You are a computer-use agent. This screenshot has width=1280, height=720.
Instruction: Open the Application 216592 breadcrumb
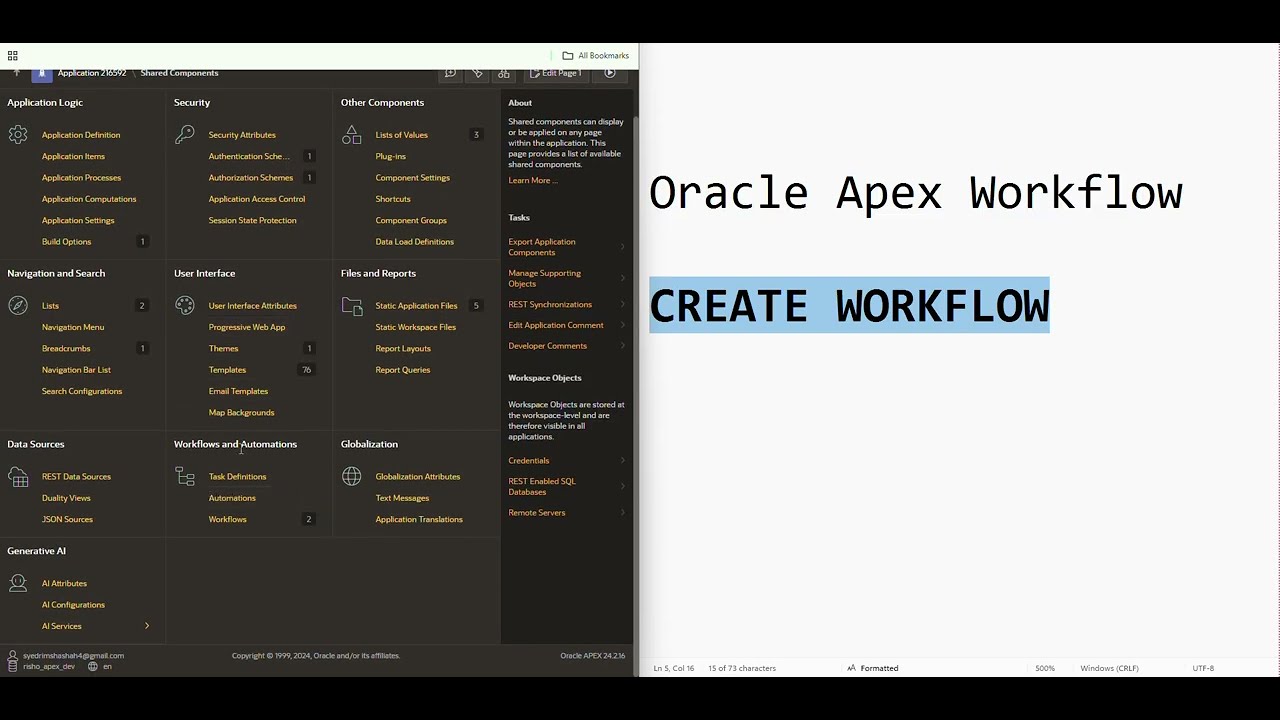point(92,73)
